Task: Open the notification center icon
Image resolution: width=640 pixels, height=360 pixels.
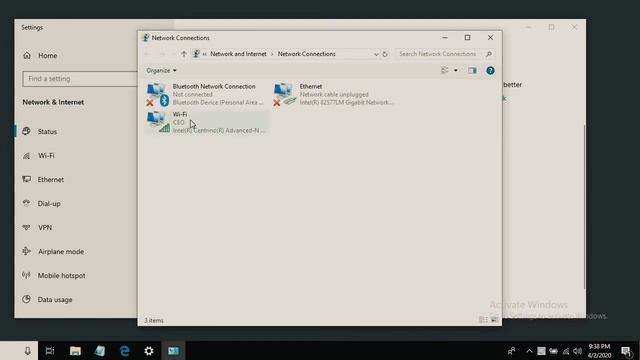Action: pos(627,351)
